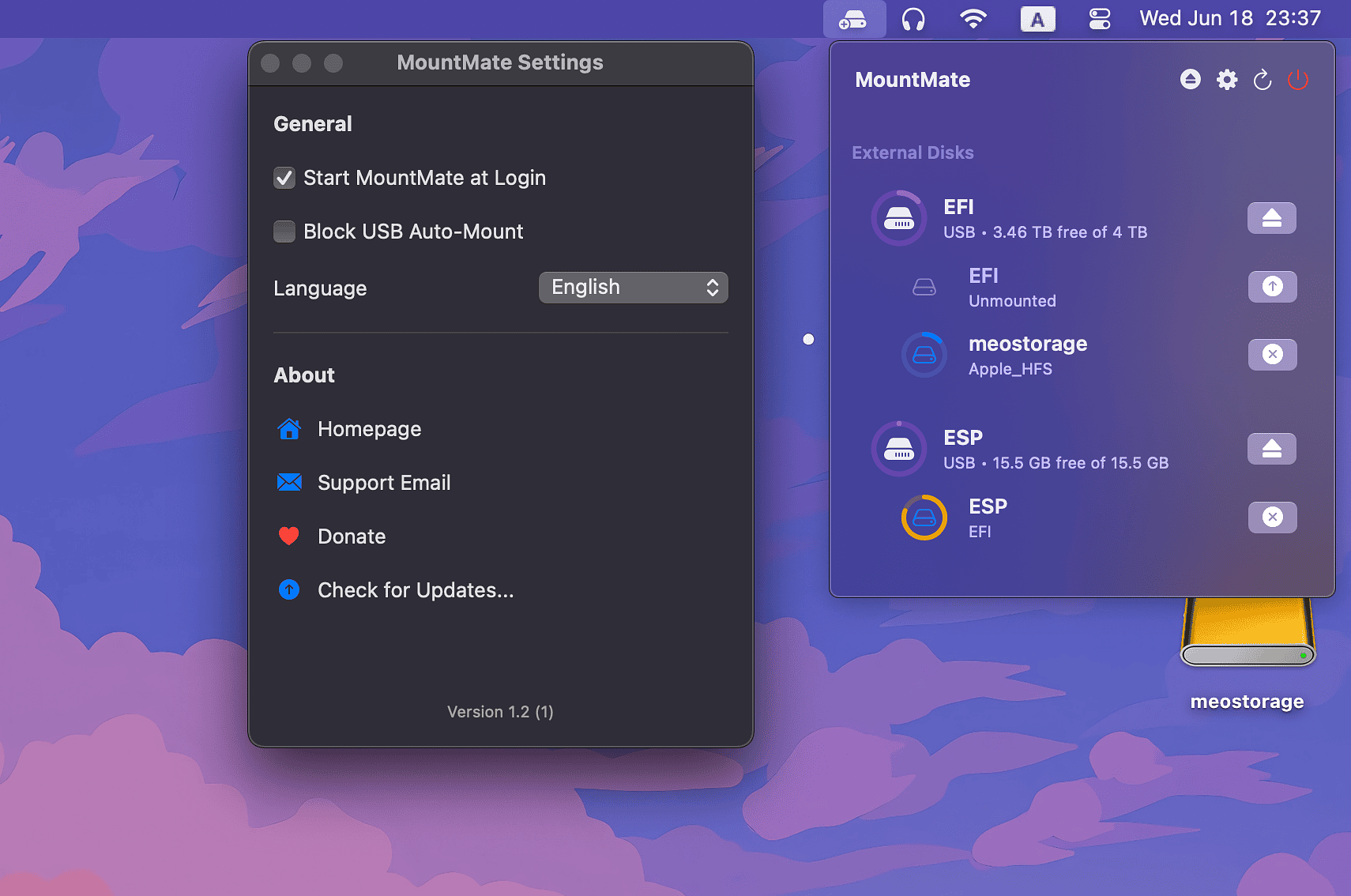Click Check for Updates...

(415, 590)
